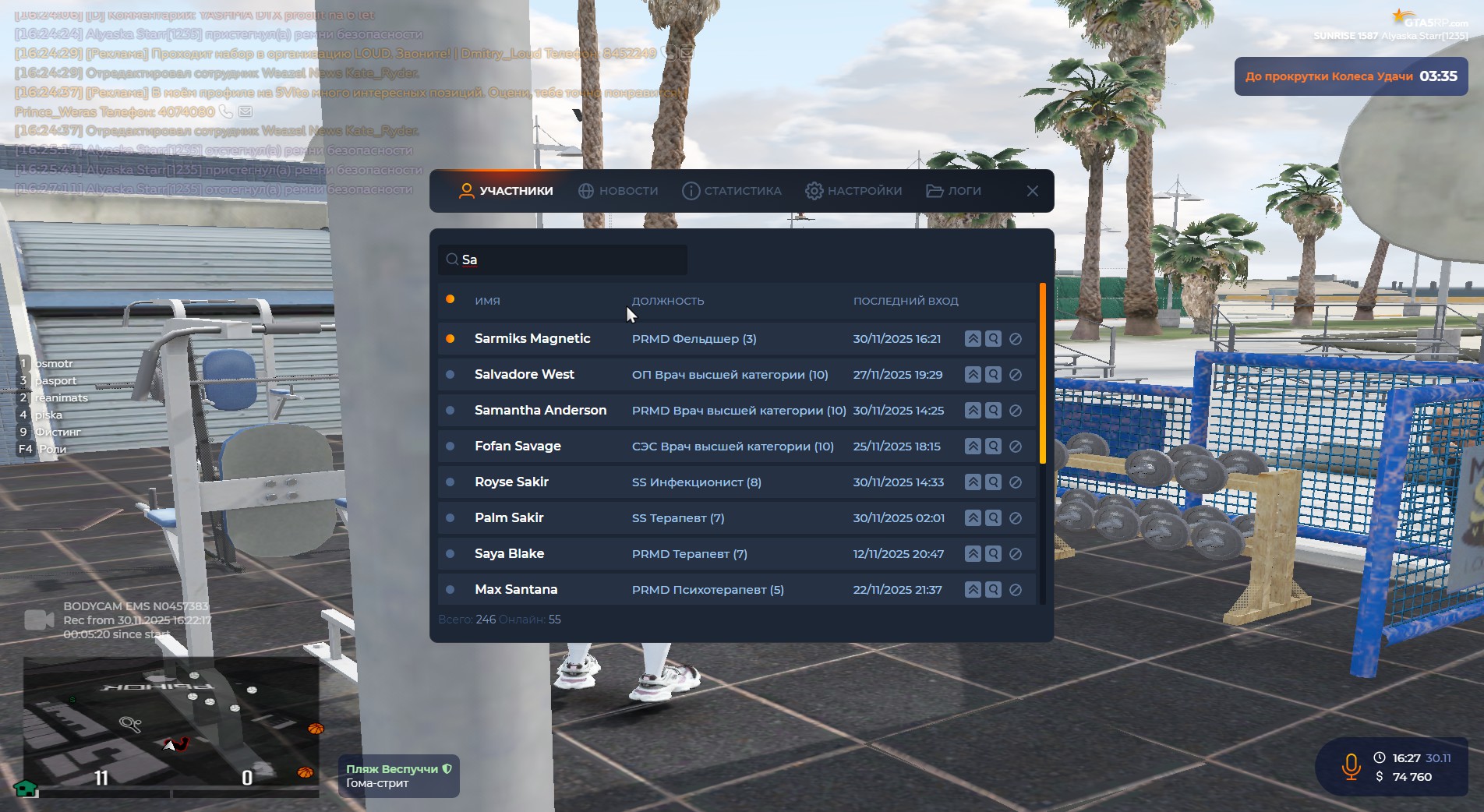Promote Sarmiks Magnetic with double-chevron icon
The image size is (1484, 812).
tap(973, 339)
